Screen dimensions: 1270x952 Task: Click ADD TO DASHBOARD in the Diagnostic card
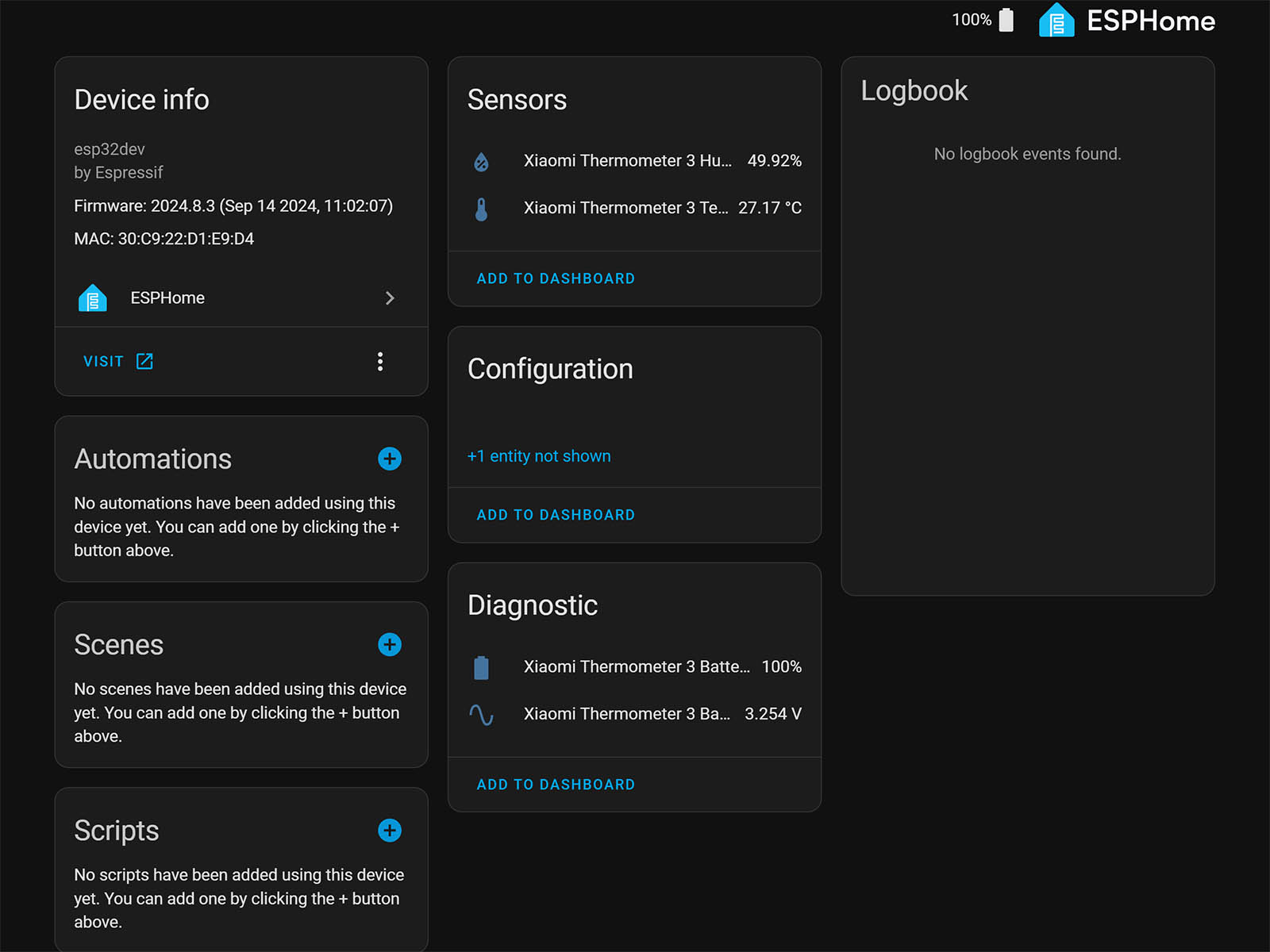click(x=556, y=784)
